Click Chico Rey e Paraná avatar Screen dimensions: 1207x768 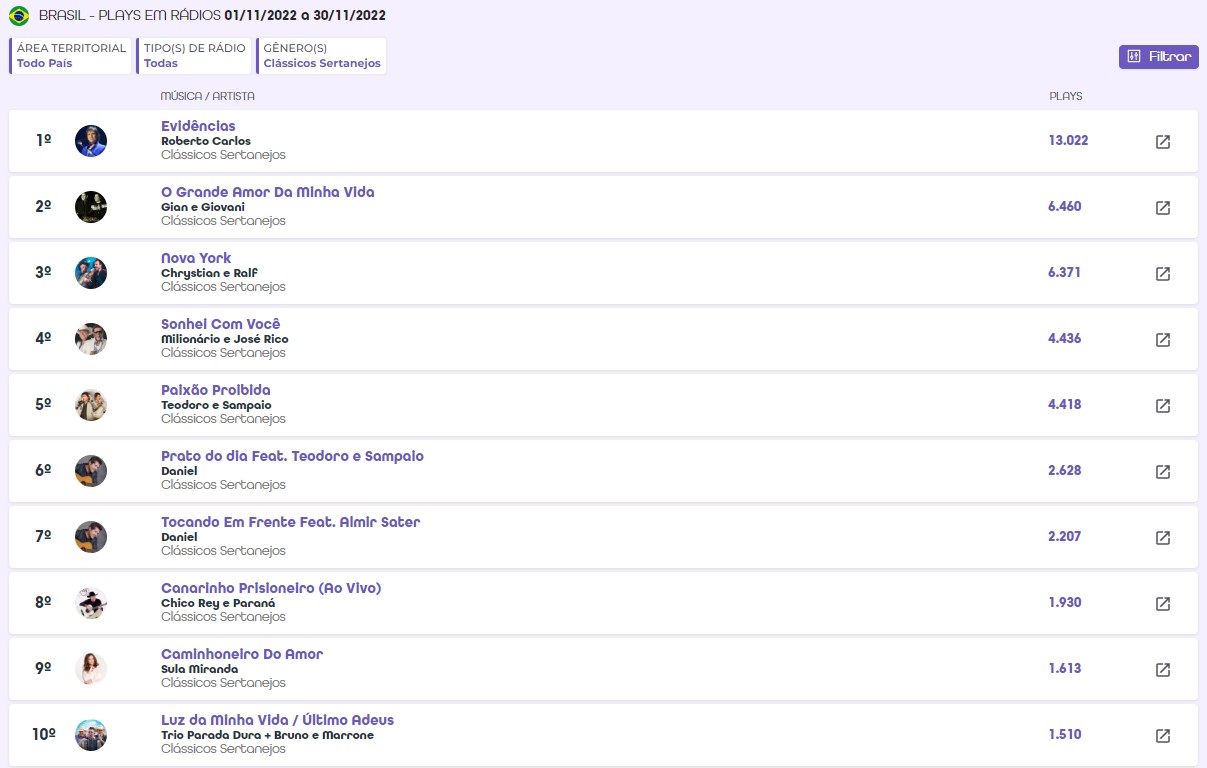point(91,603)
